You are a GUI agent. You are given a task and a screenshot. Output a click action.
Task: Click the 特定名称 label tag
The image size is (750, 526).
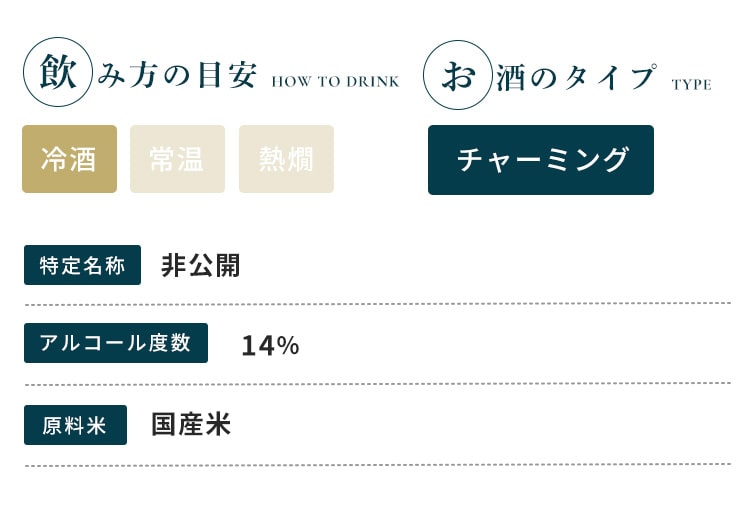click(82, 265)
